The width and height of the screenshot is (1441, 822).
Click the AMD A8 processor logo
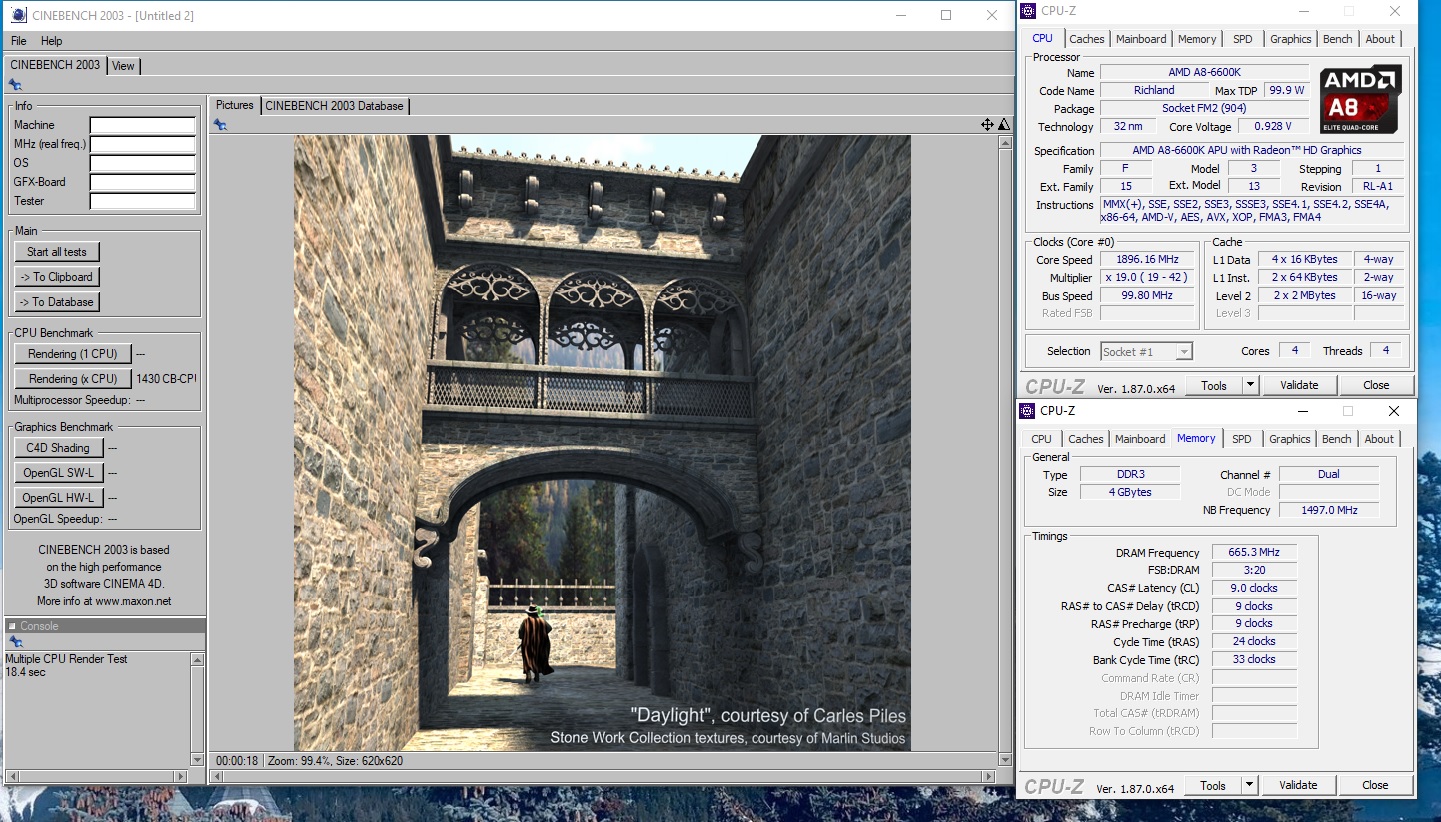coord(1360,100)
